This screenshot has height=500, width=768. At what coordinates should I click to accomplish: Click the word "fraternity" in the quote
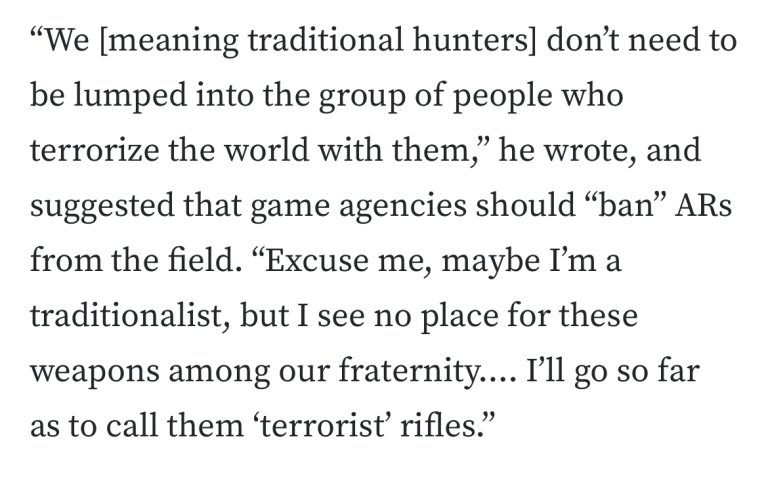click(x=409, y=371)
